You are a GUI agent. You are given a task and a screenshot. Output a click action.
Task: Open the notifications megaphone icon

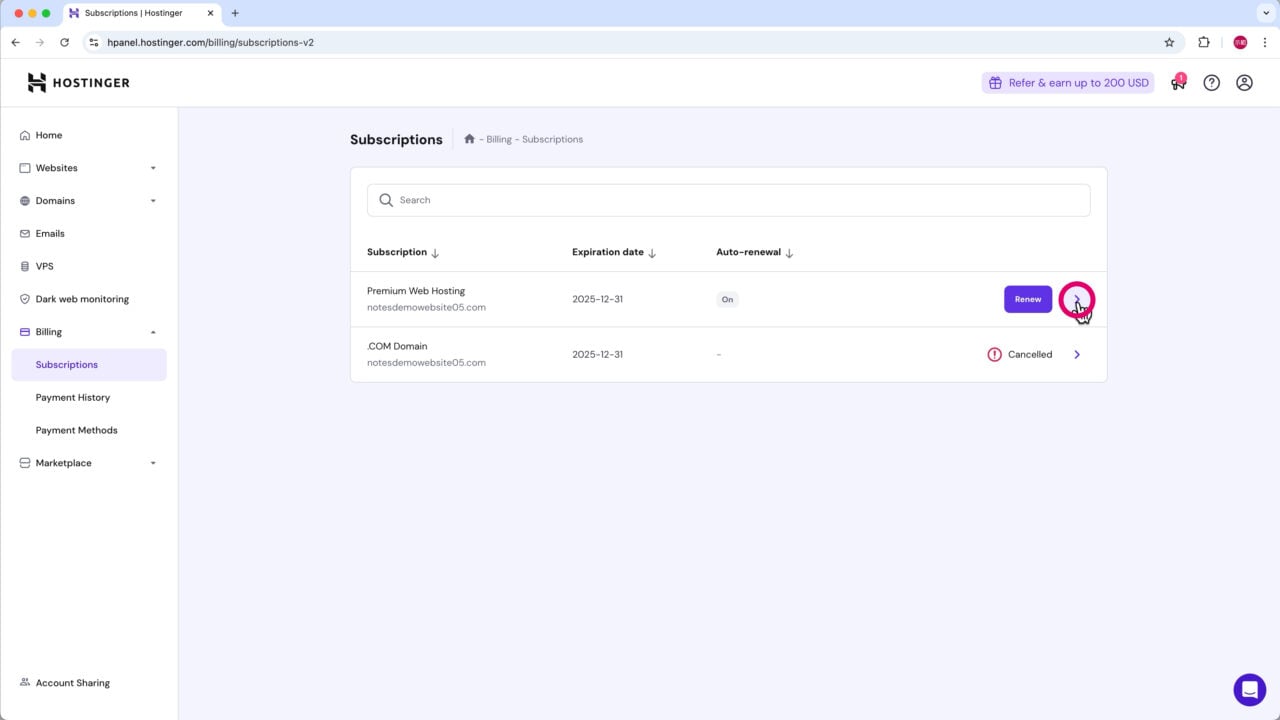(x=1178, y=83)
